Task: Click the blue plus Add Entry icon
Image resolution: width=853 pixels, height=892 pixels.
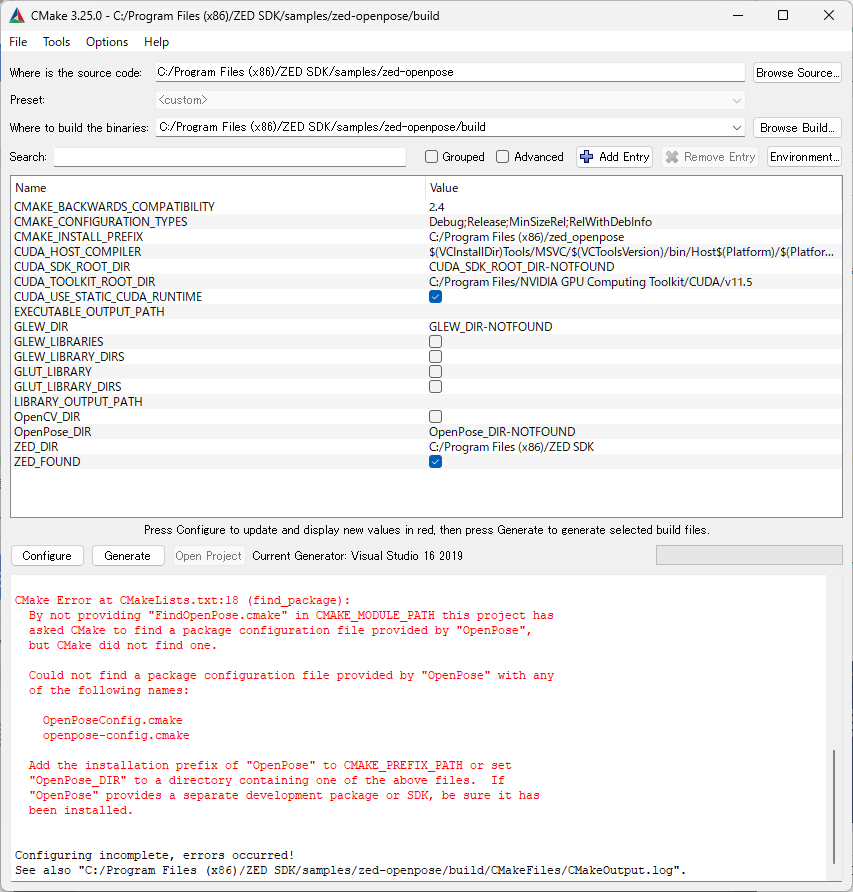Action: point(587,157)
